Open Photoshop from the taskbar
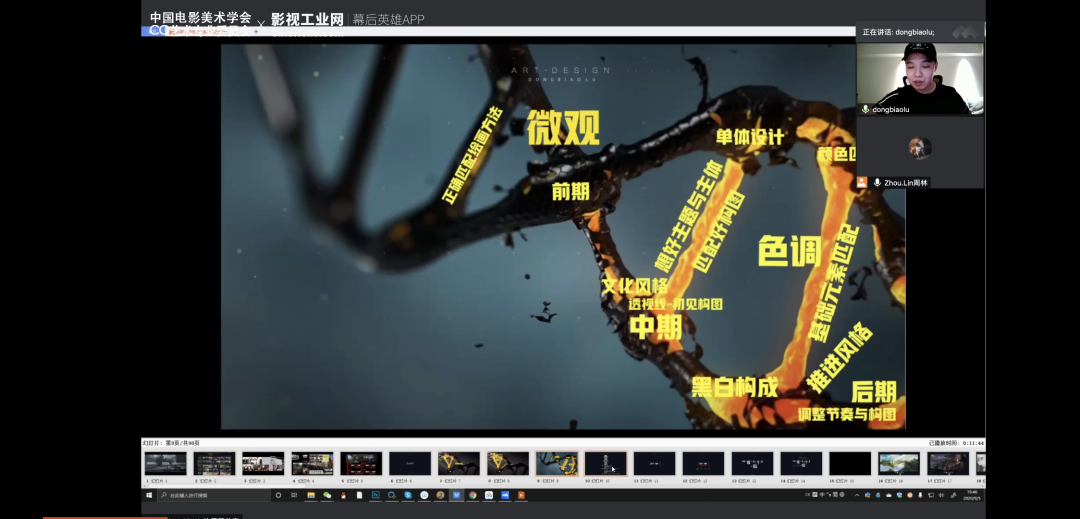 click(376, 495)
